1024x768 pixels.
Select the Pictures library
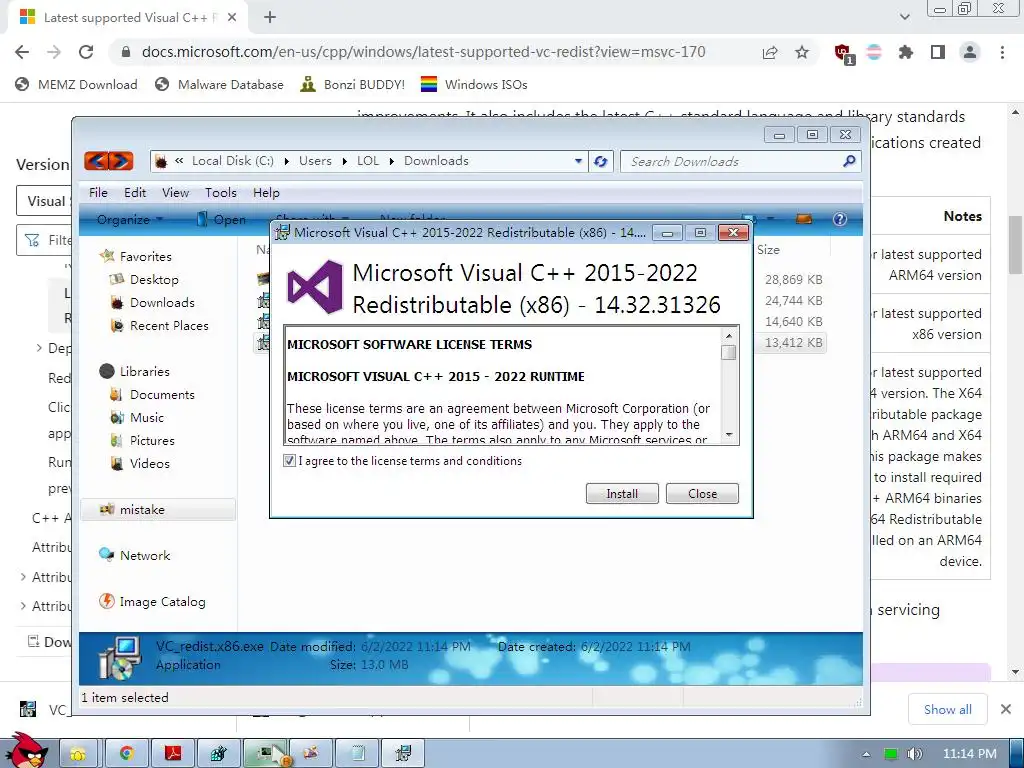click(x=142, y=440)
